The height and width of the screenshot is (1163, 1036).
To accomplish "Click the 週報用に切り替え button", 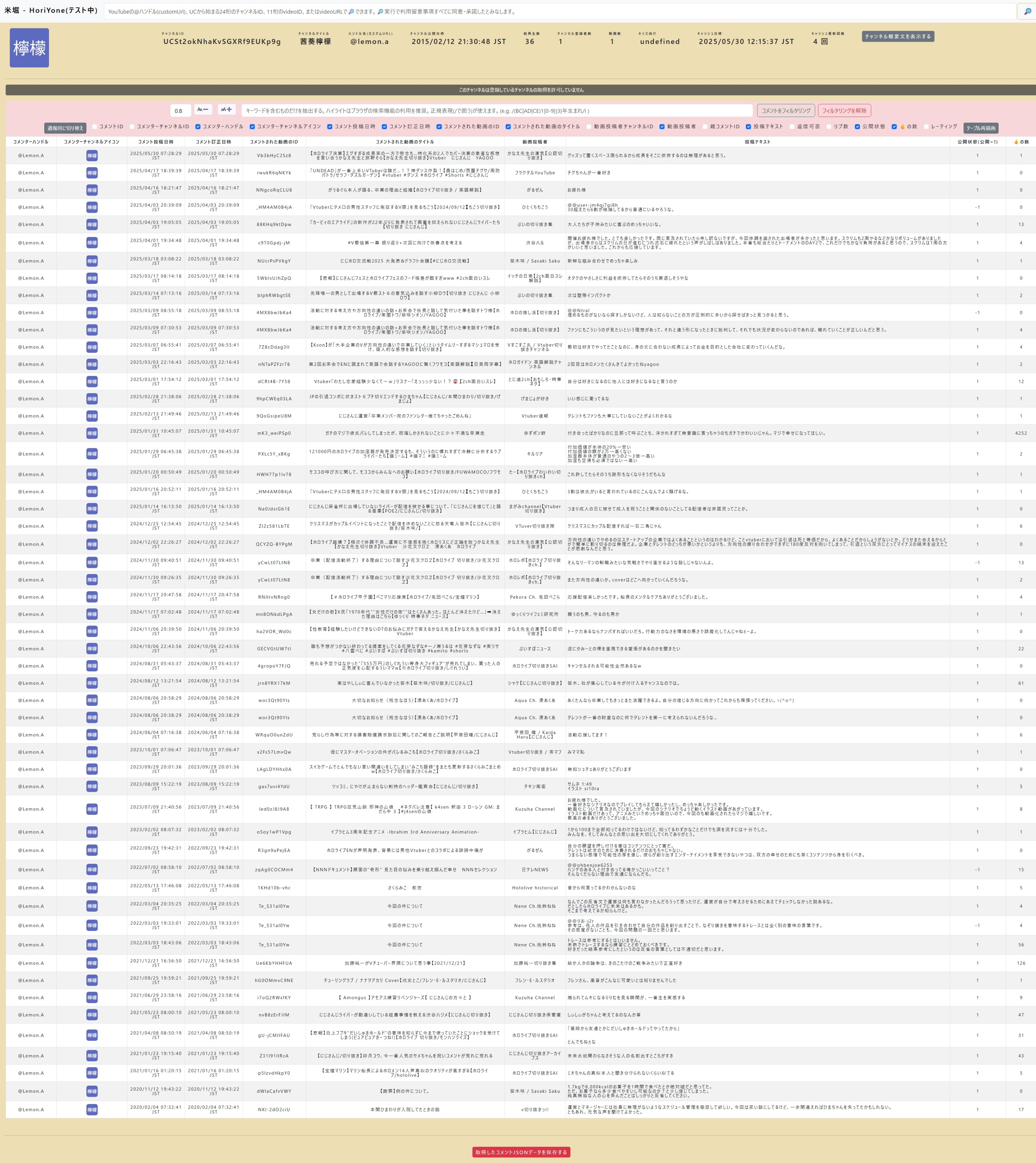I will tap(65, 128).
